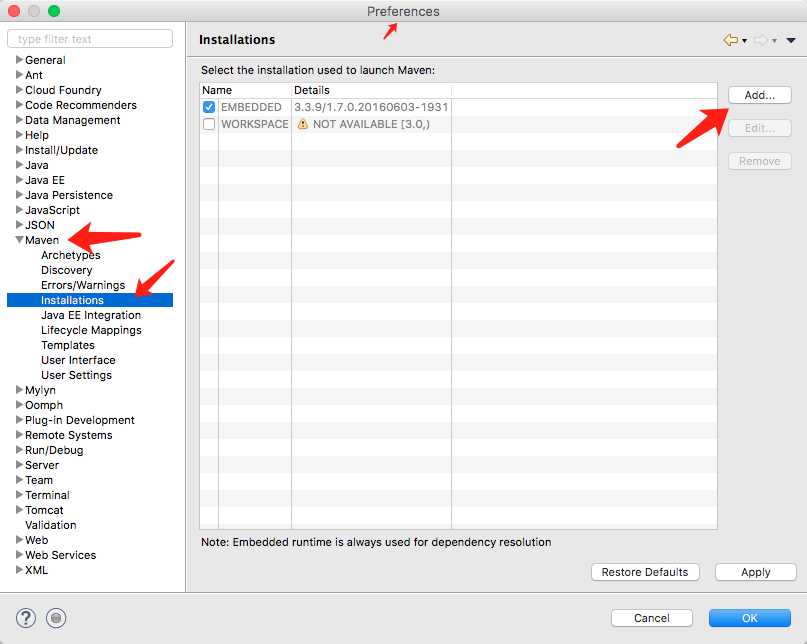
Task: Select the Java Persistence tree label
Action: pyautogui.click(x=68, y=195)
